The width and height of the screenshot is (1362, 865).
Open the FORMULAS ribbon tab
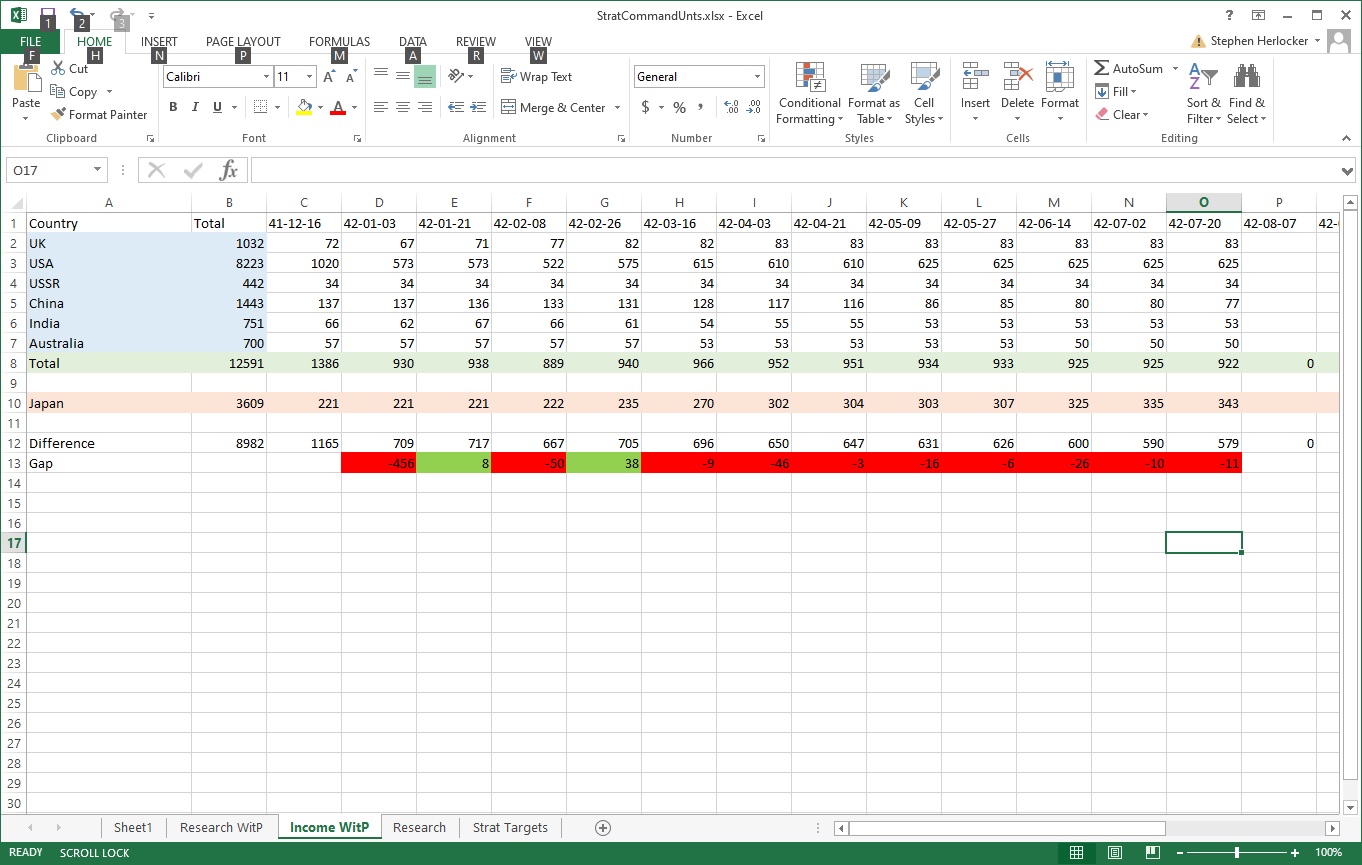(x=339, y=42)
